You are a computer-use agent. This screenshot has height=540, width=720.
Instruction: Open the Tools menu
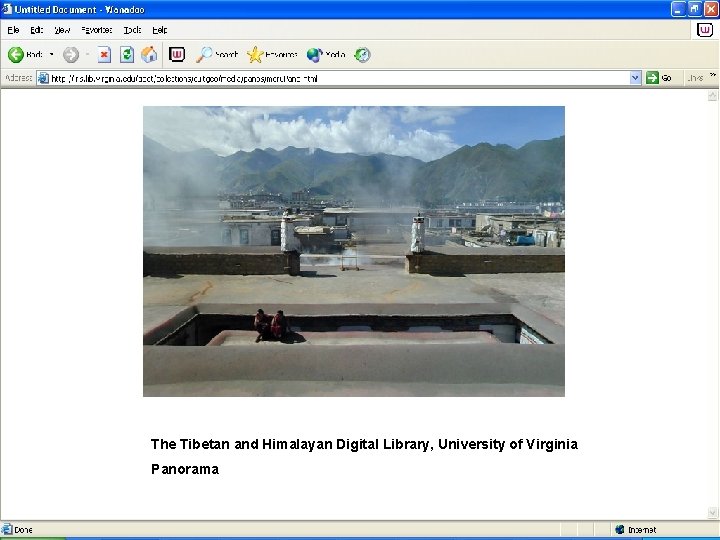132,30
